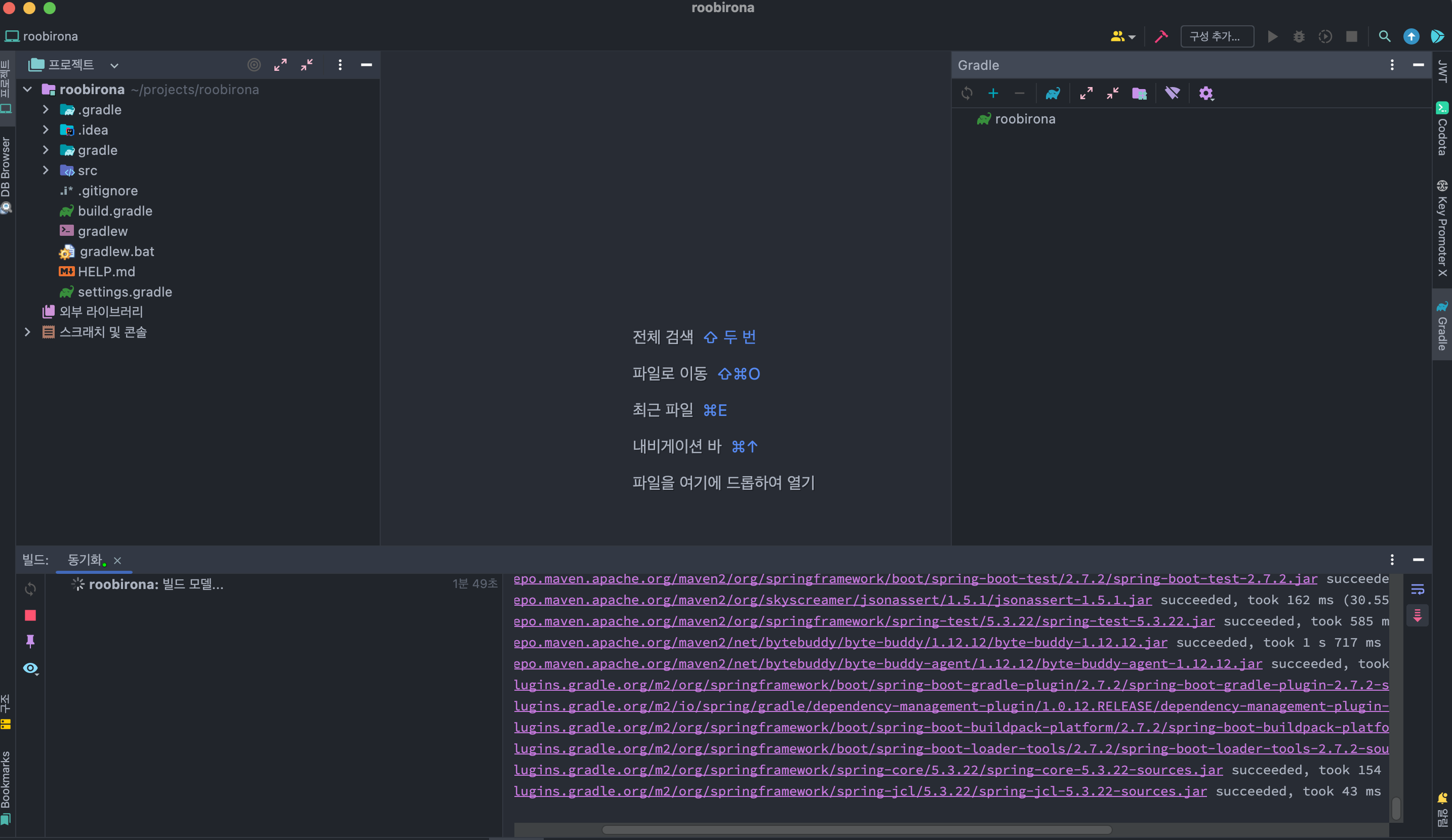Pin the build tab with pin icon

click(x=30, y=641)
